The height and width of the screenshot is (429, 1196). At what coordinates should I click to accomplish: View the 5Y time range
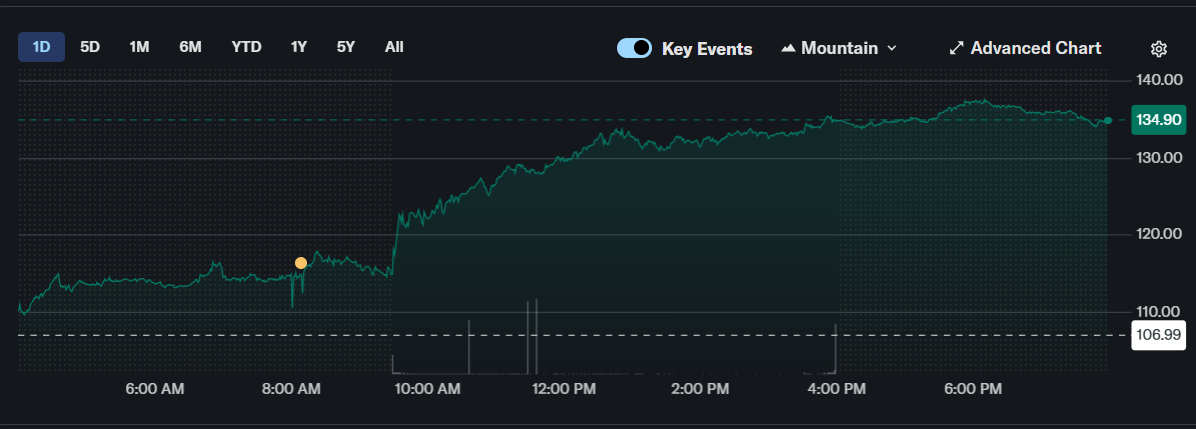click(345, 47)
